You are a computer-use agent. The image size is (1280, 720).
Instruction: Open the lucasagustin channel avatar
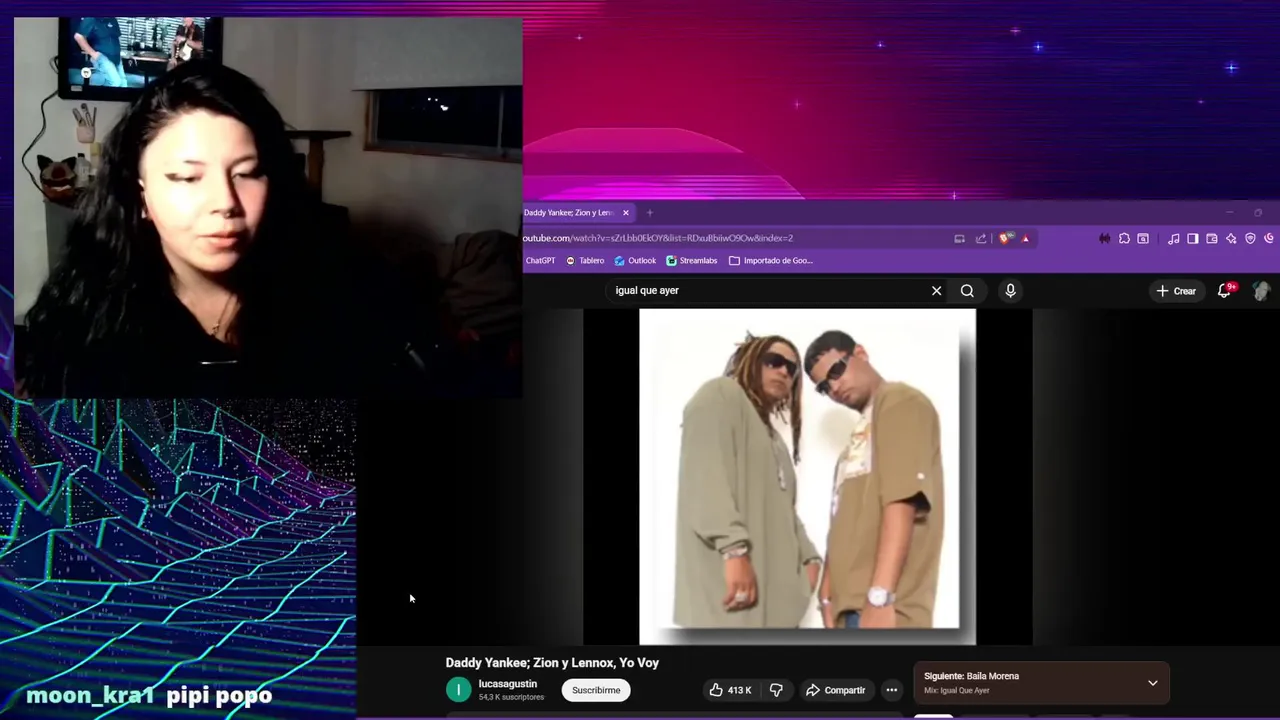click(458, 690)
